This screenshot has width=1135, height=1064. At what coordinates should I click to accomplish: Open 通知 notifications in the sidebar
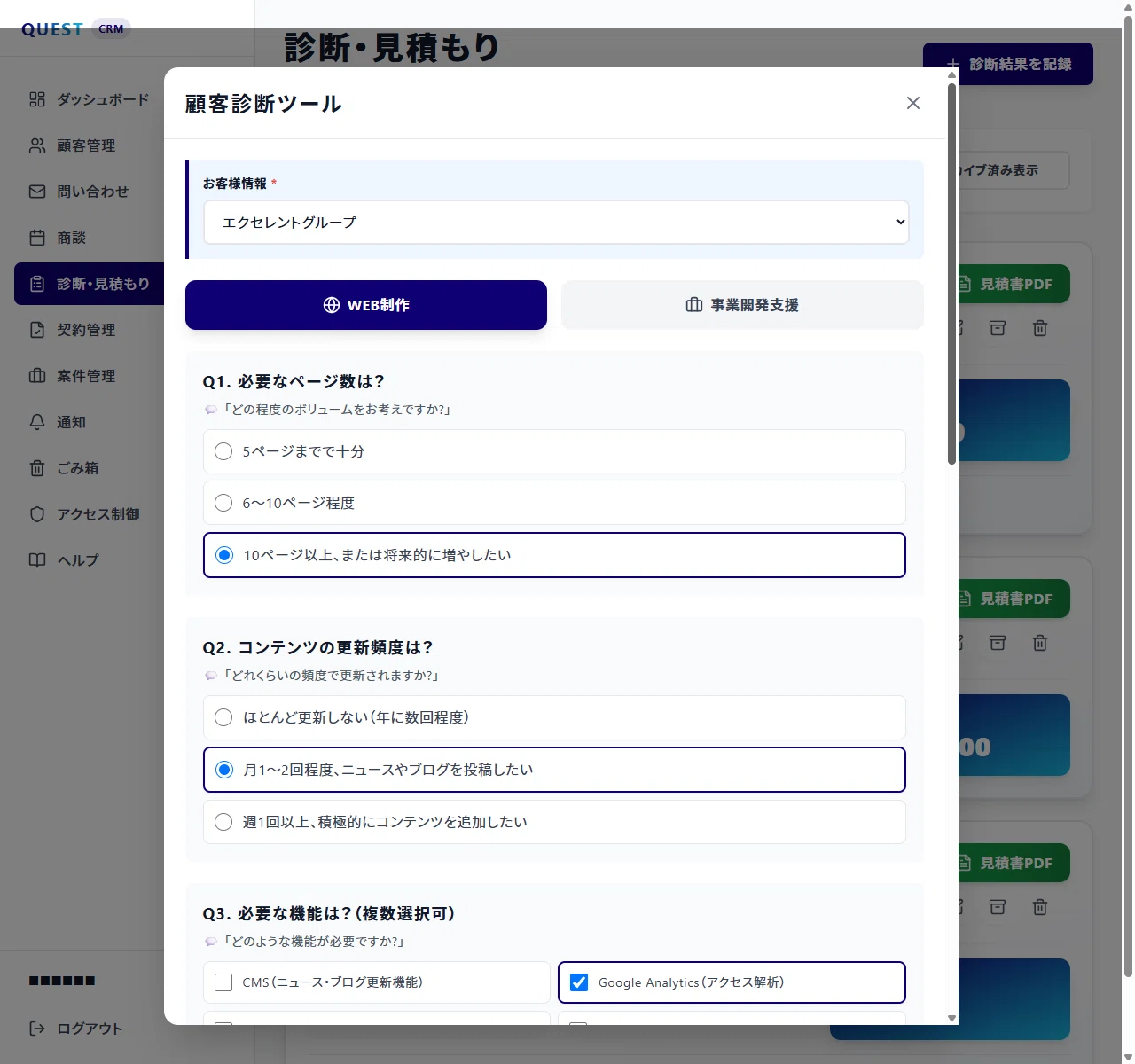pos(89,422)
